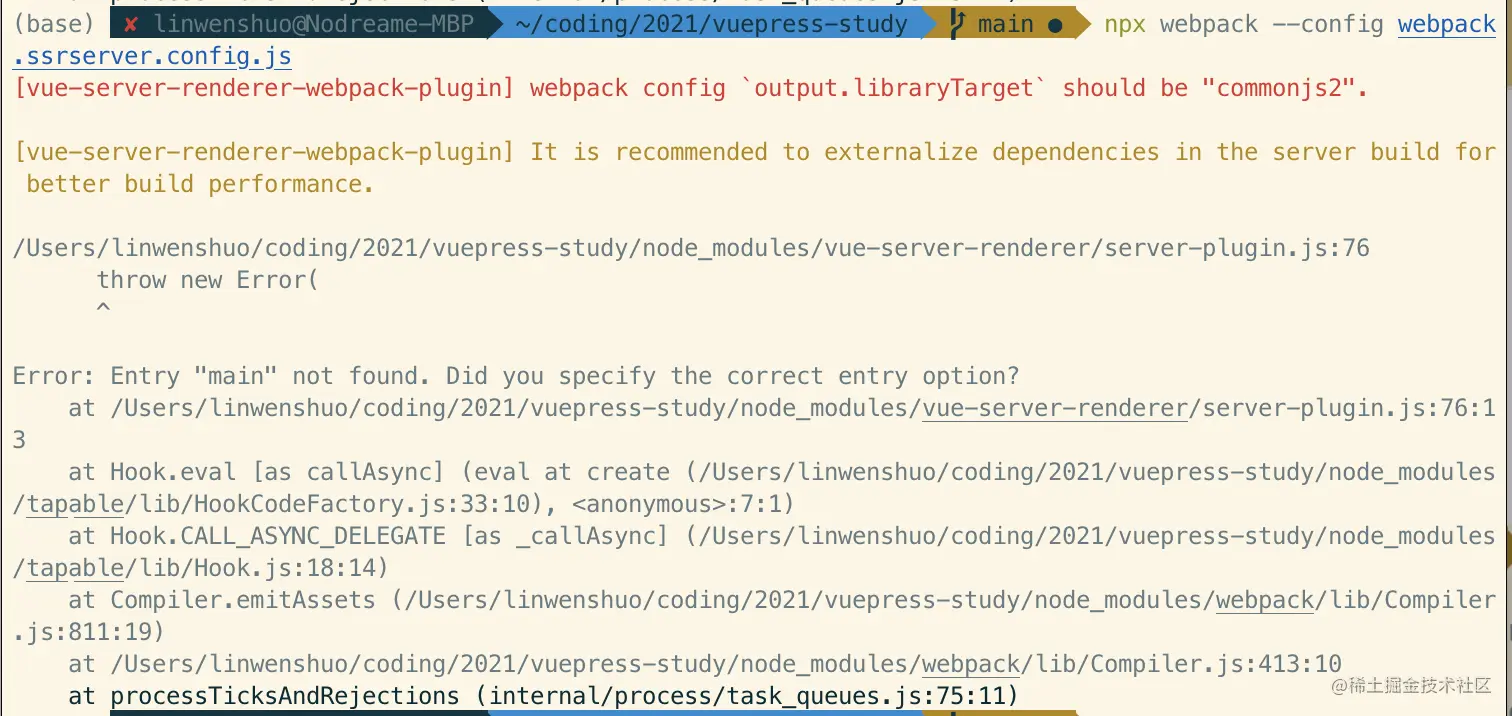This screenshot has height=716, width=1512.
Task: Open underlined "webpack" in Compiler.js:413:10 line
Action: 971,665
